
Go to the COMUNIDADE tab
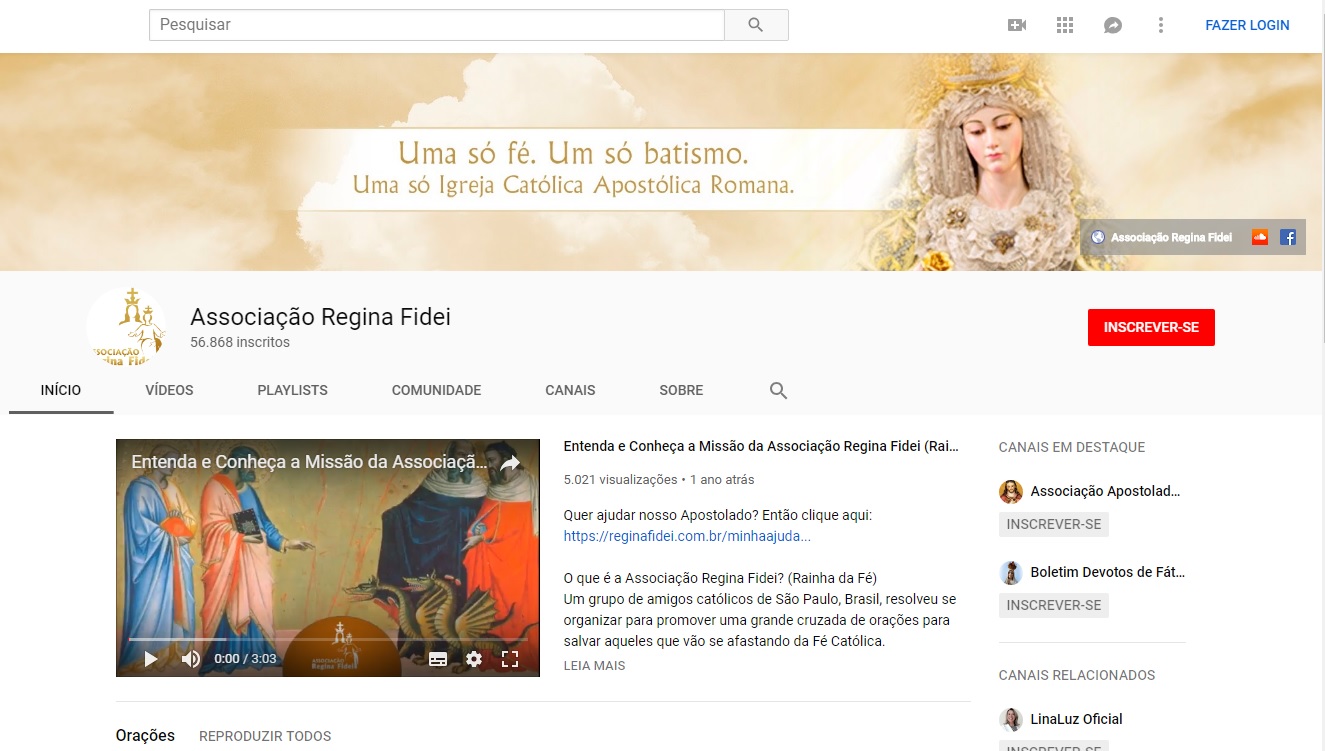pyautogui.click(x=437, y=390)
